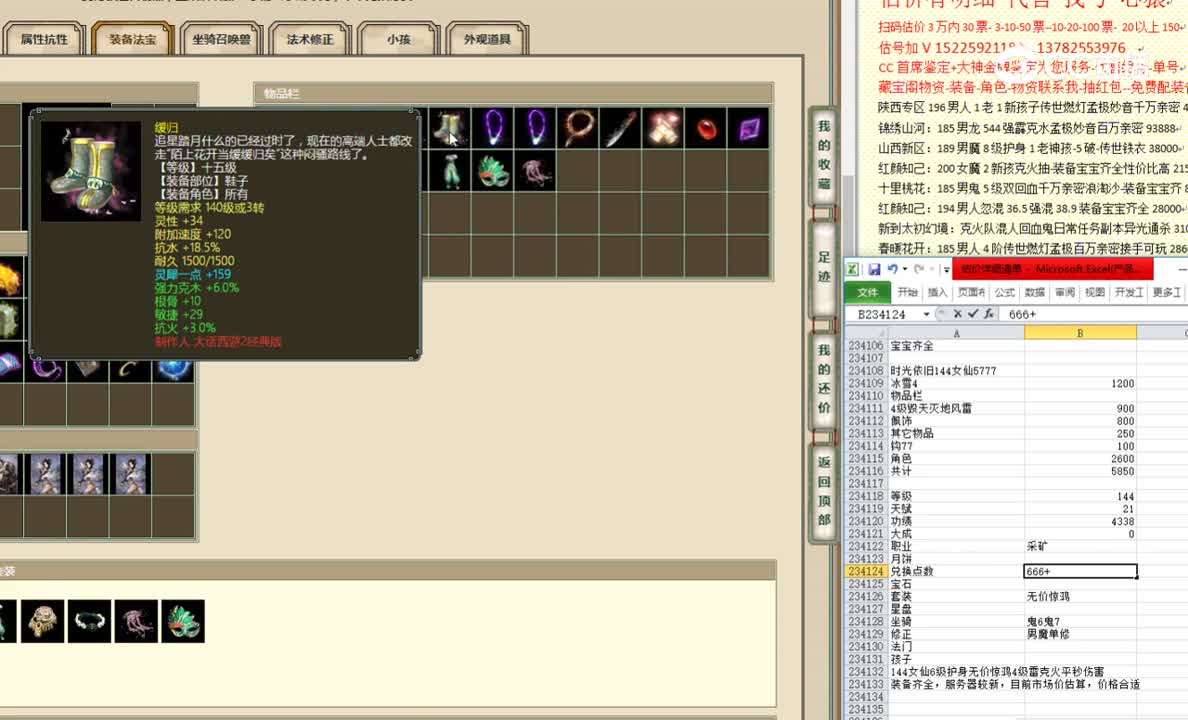Click the 我的收藏 side button
1188x720 pixels.
point(824,155)
